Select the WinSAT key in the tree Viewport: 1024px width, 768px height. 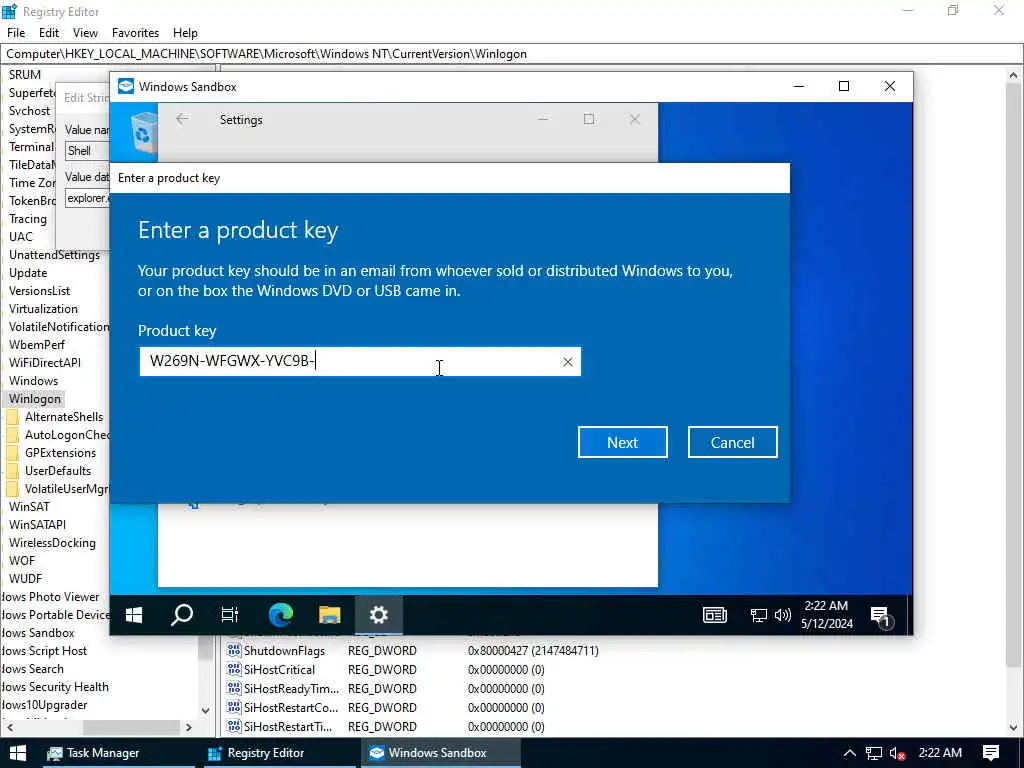pos(29,507)
